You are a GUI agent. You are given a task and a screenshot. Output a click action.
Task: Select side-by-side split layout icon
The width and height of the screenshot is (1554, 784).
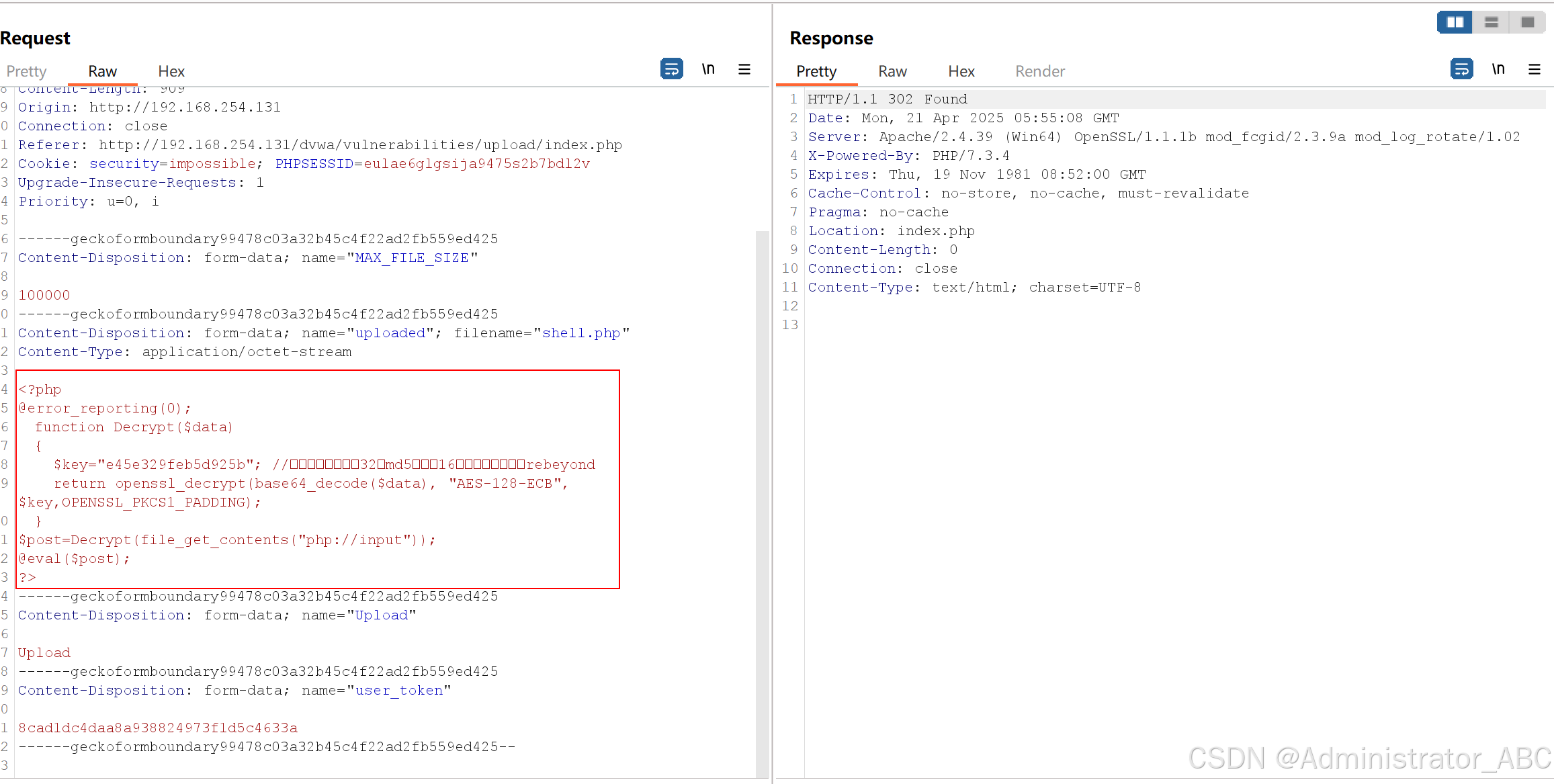click(1455, 22)
